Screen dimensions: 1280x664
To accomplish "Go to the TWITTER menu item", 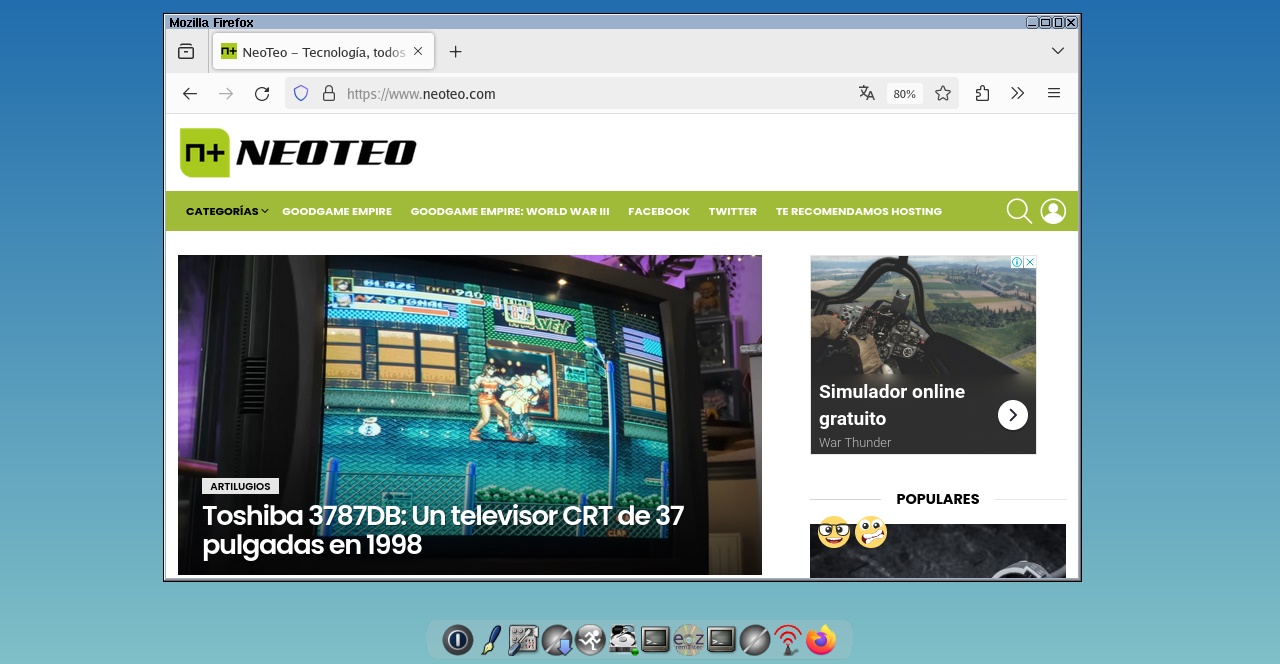I will tap(733, 211).
